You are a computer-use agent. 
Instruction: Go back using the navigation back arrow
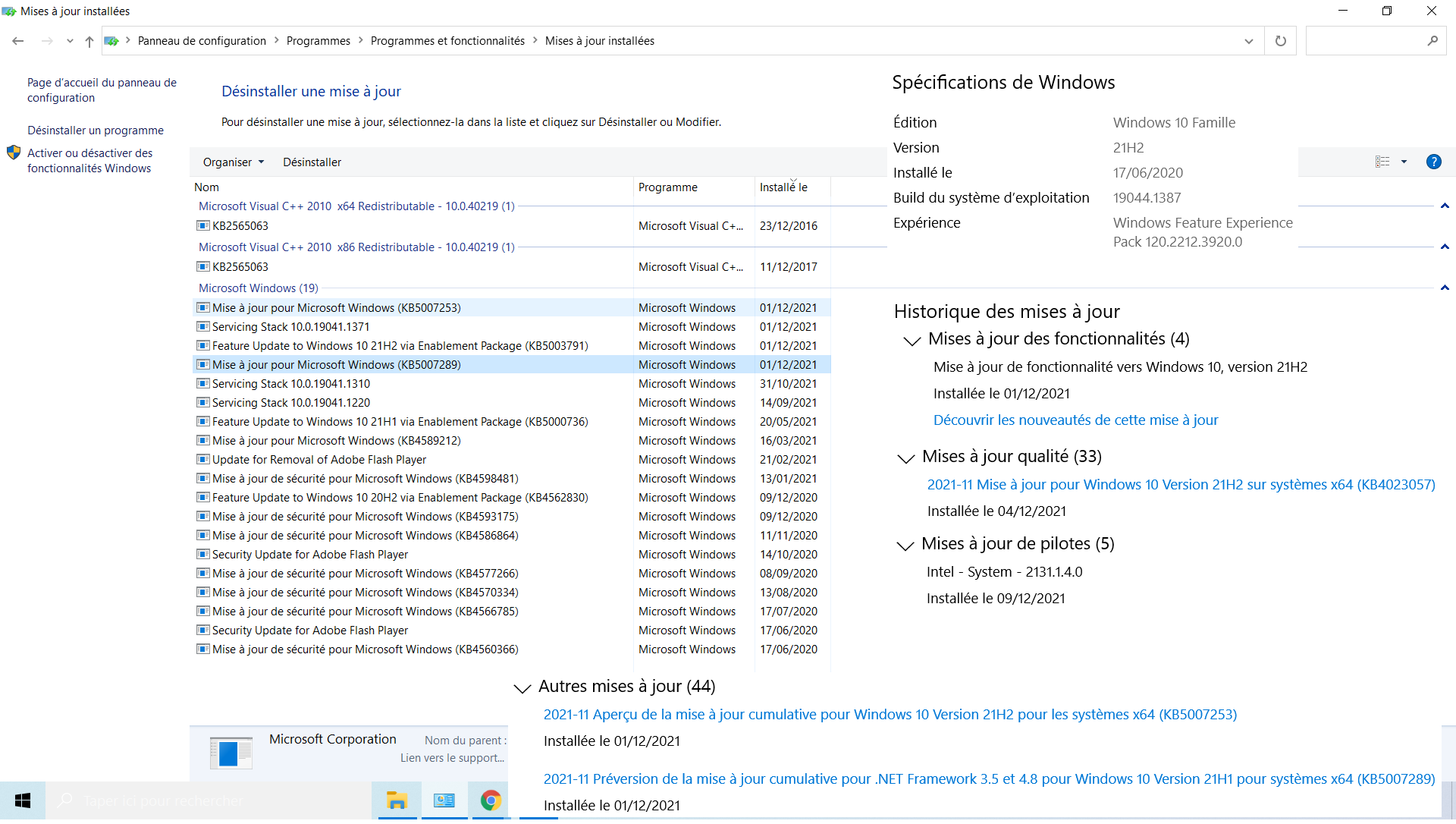click(x=18, y=41)
